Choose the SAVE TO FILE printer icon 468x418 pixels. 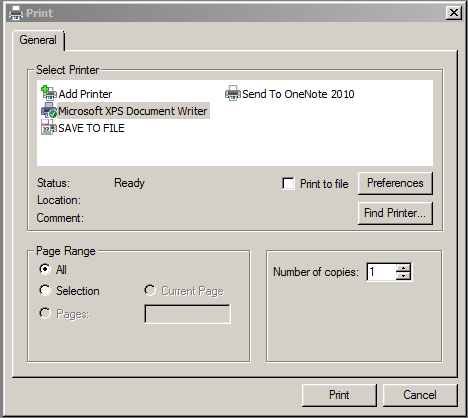click(49, 128)
